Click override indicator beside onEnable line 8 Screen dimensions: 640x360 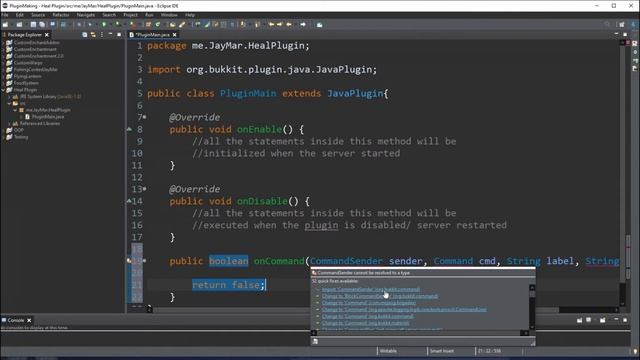point(129,129)
